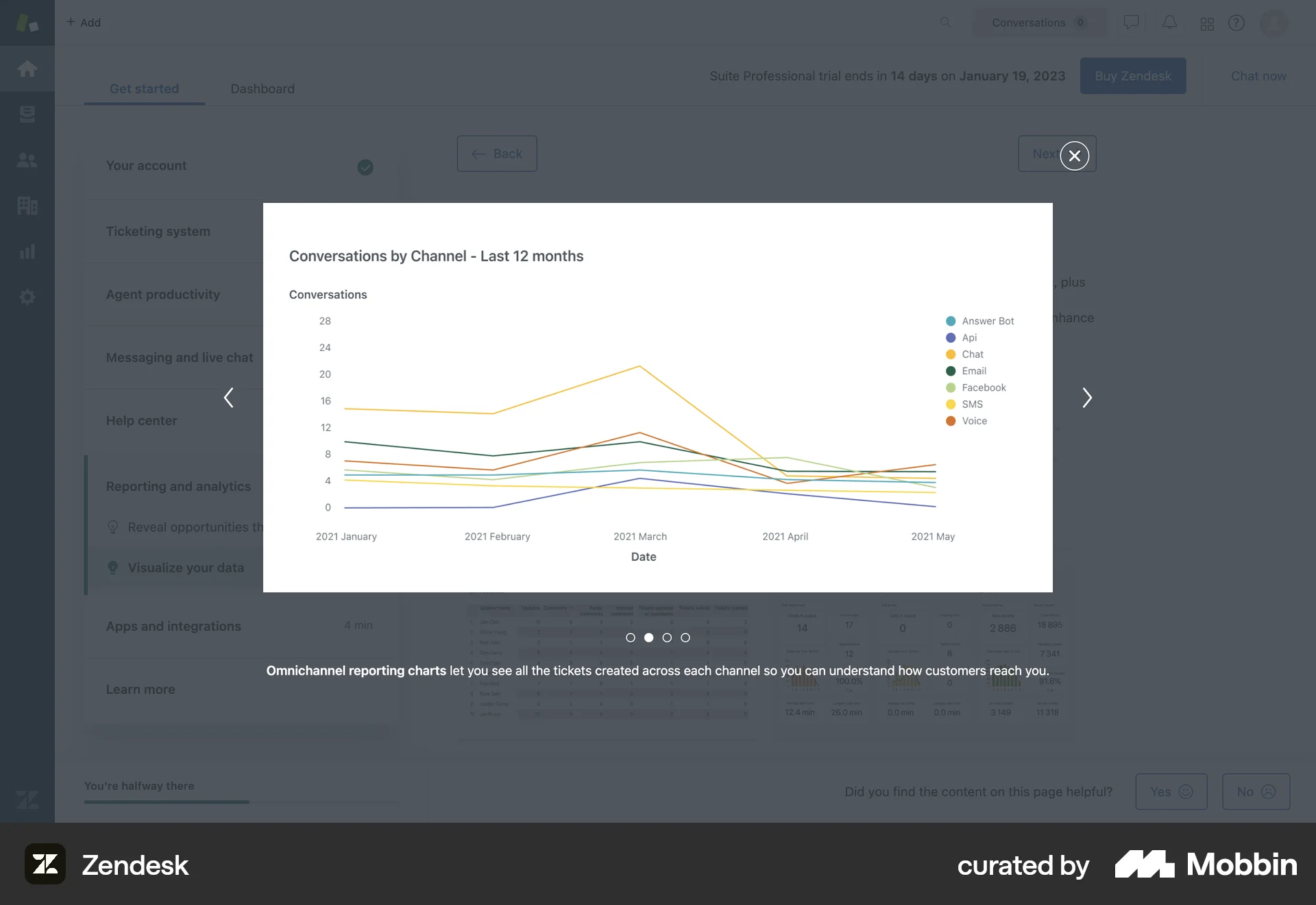Screen dimensions: 1316x905
Task: Click the right chevron to advance carousel
Action: 1087,398
